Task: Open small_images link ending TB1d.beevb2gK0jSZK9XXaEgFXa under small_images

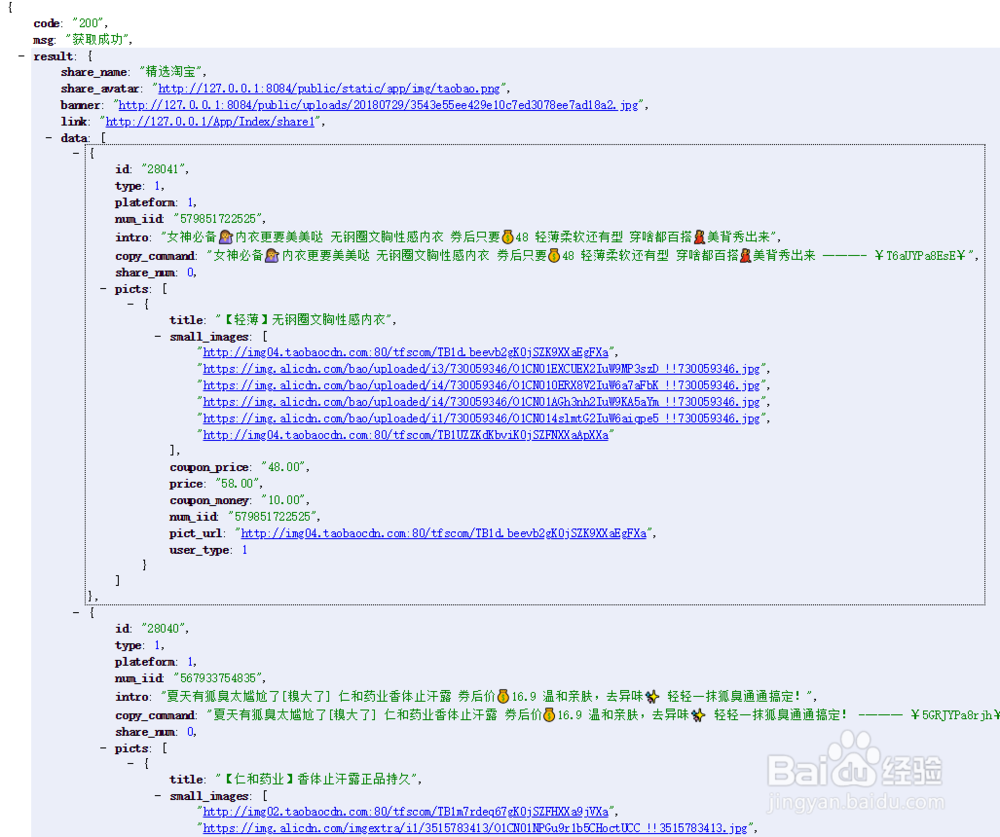Action: point(406,352)
